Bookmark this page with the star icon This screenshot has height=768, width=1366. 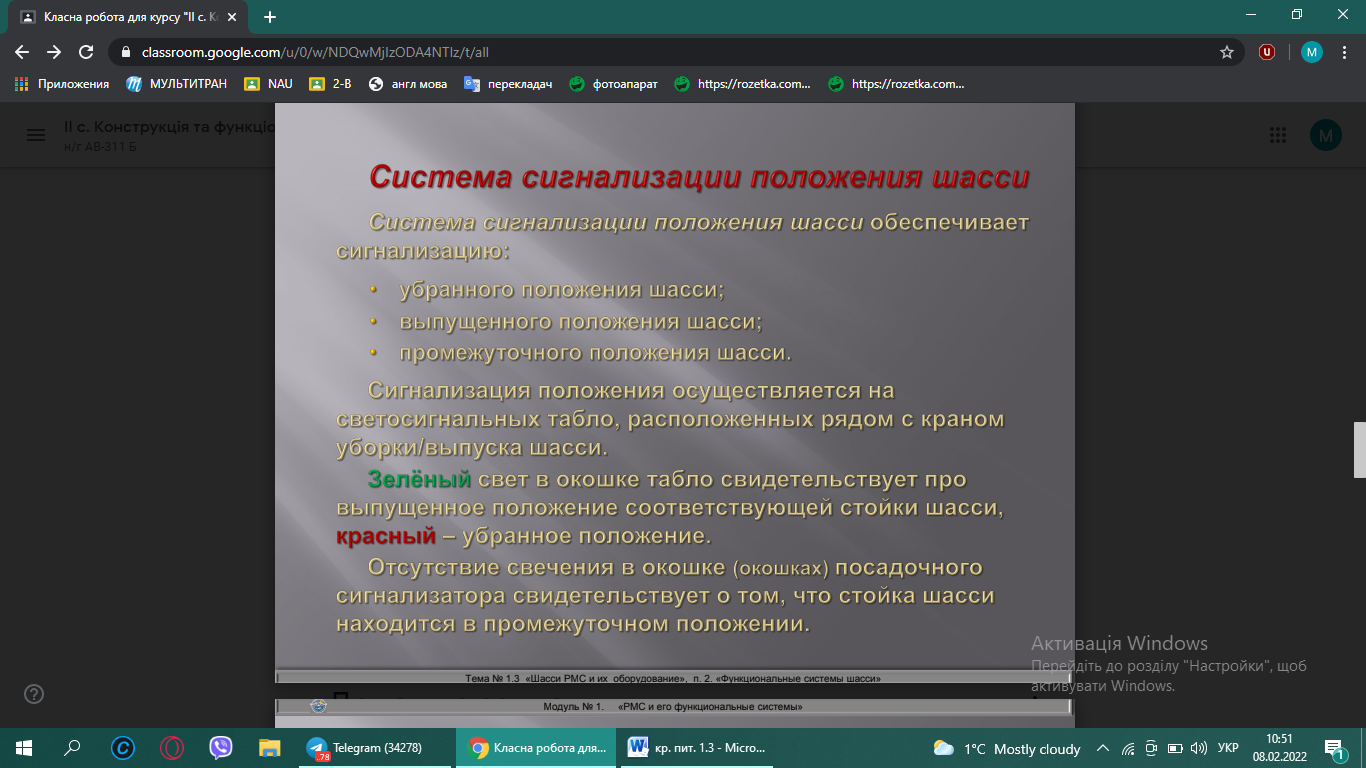coord(1227,52)
